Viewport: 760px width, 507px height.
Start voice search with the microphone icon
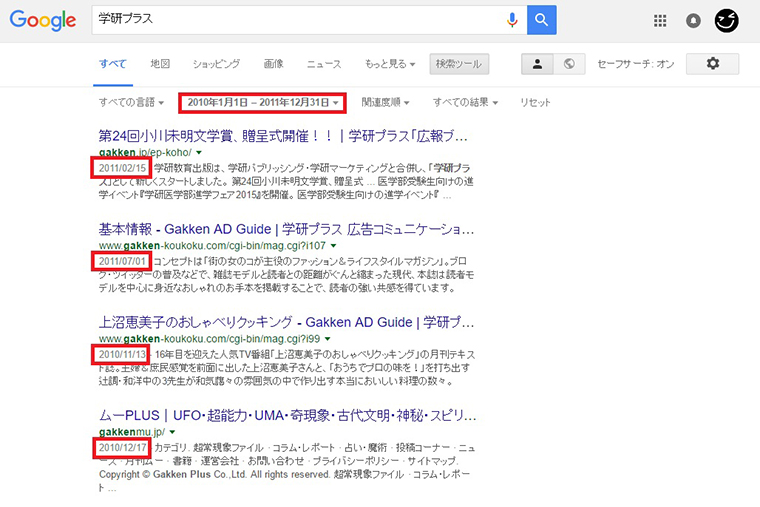click(x=512, y=20)
